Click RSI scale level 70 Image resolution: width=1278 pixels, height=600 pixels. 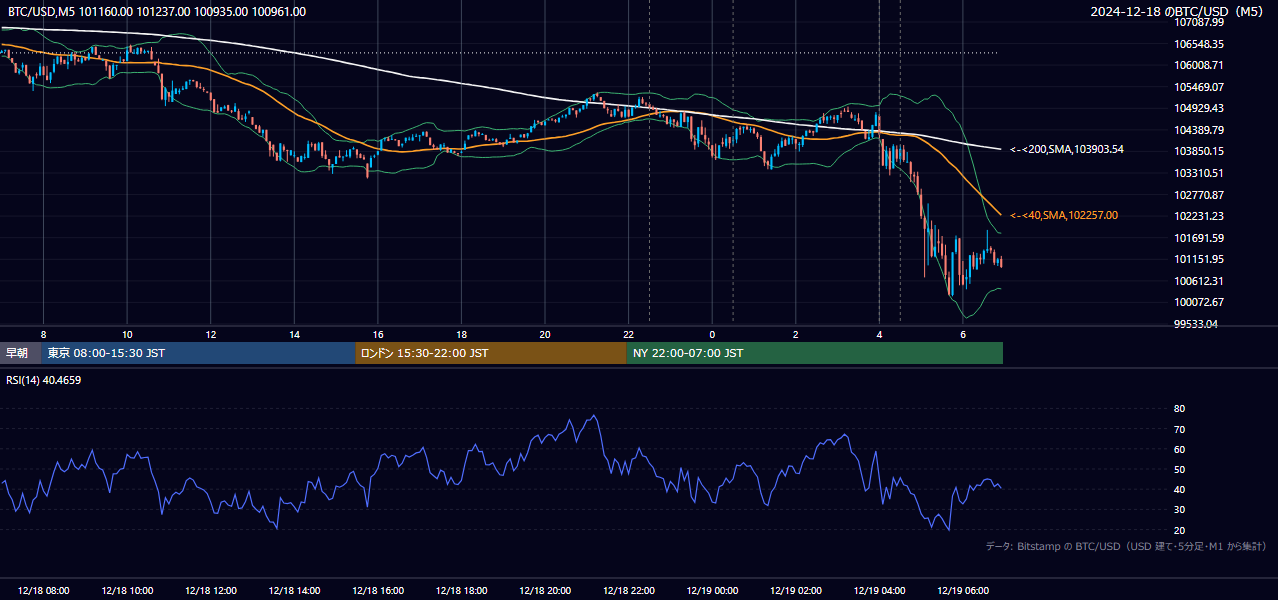coord(1179,429)
